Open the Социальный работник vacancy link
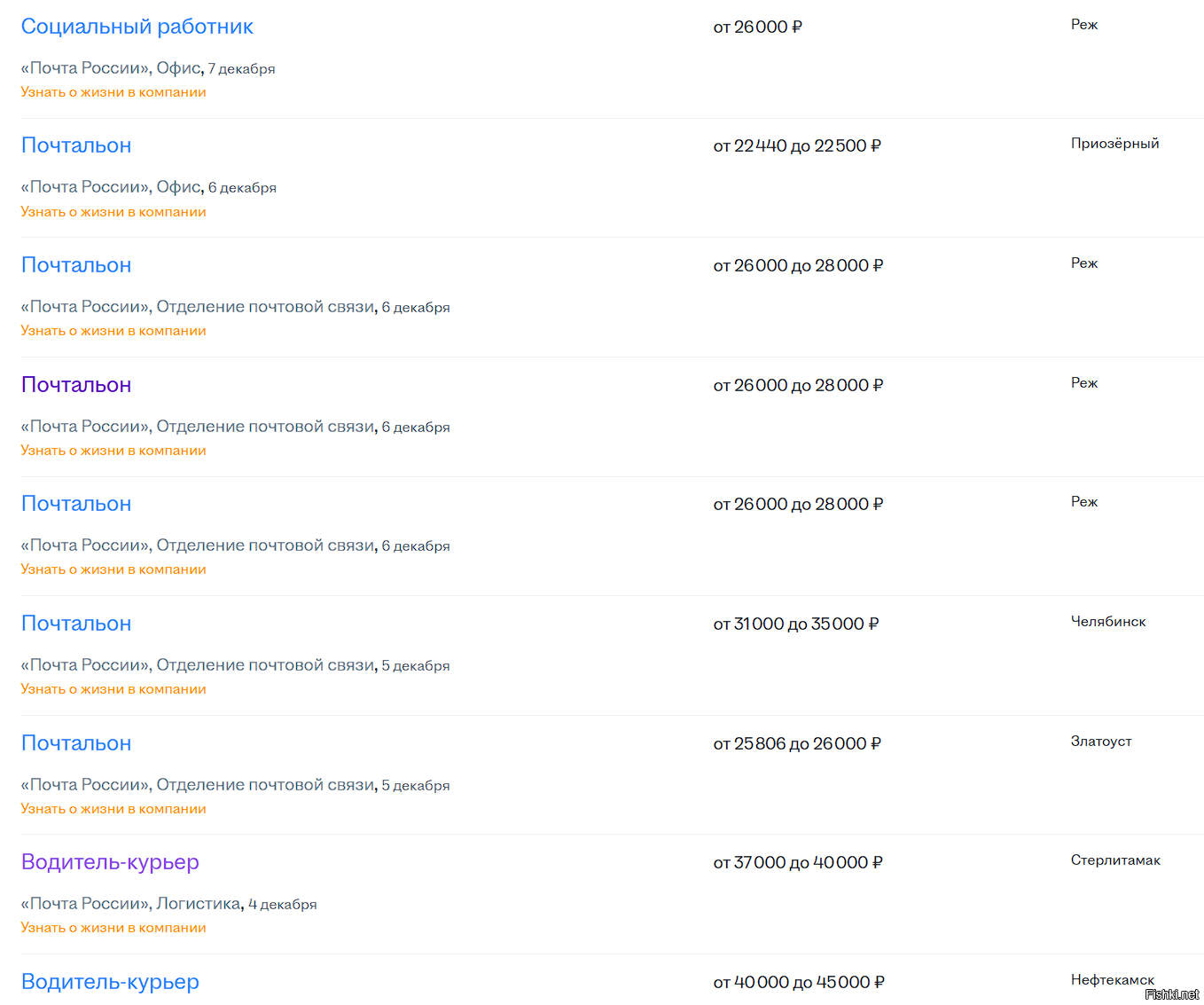This screenshot has height=1005, width=1204. pyautogui.click(x=137, y=27)
